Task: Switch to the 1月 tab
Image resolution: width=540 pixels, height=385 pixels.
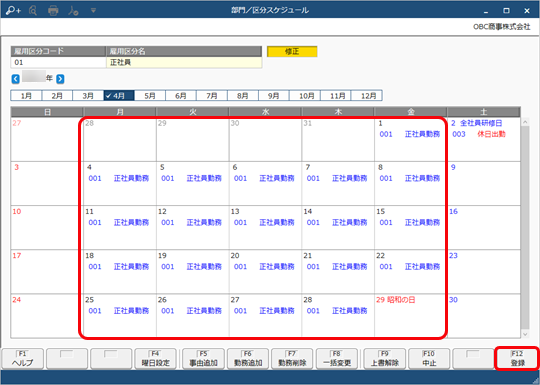Action: coord(26,95)
